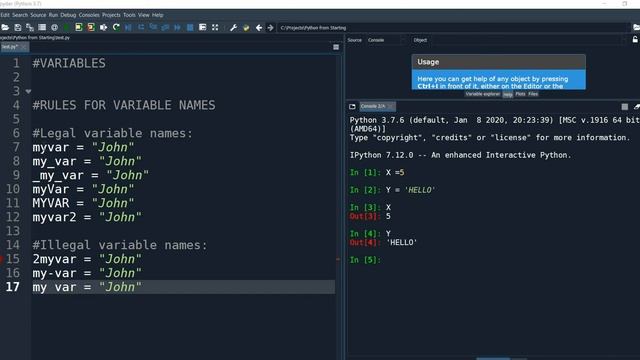This screenshot has width=640, height=360.
Task: Click the '2myvar = "John"' code line
Action: point(87,259)
